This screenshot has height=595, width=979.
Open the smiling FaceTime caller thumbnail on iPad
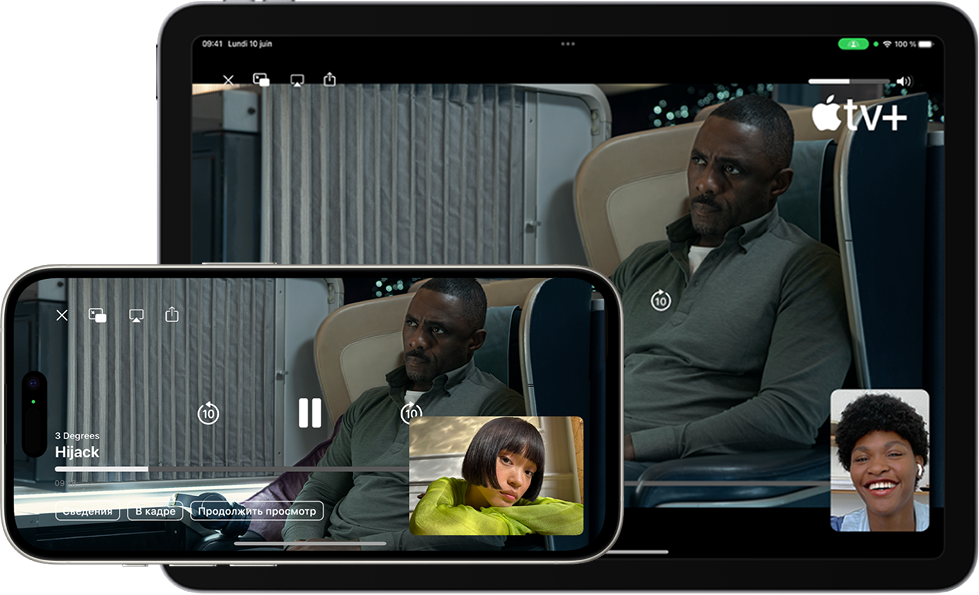pyautogui.click(x=880, y=460)
